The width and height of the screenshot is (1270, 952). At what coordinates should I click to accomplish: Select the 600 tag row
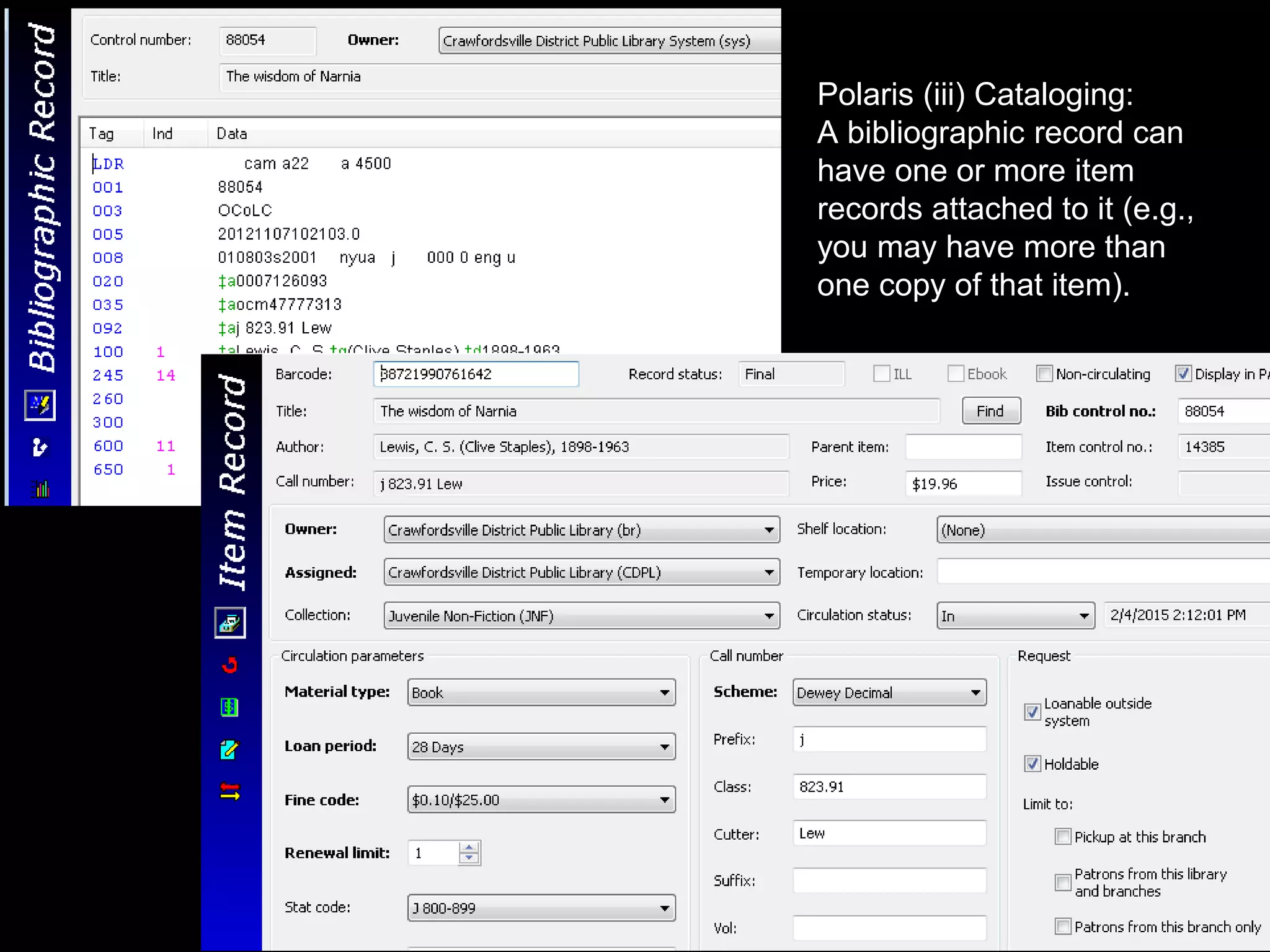point(141,446)
